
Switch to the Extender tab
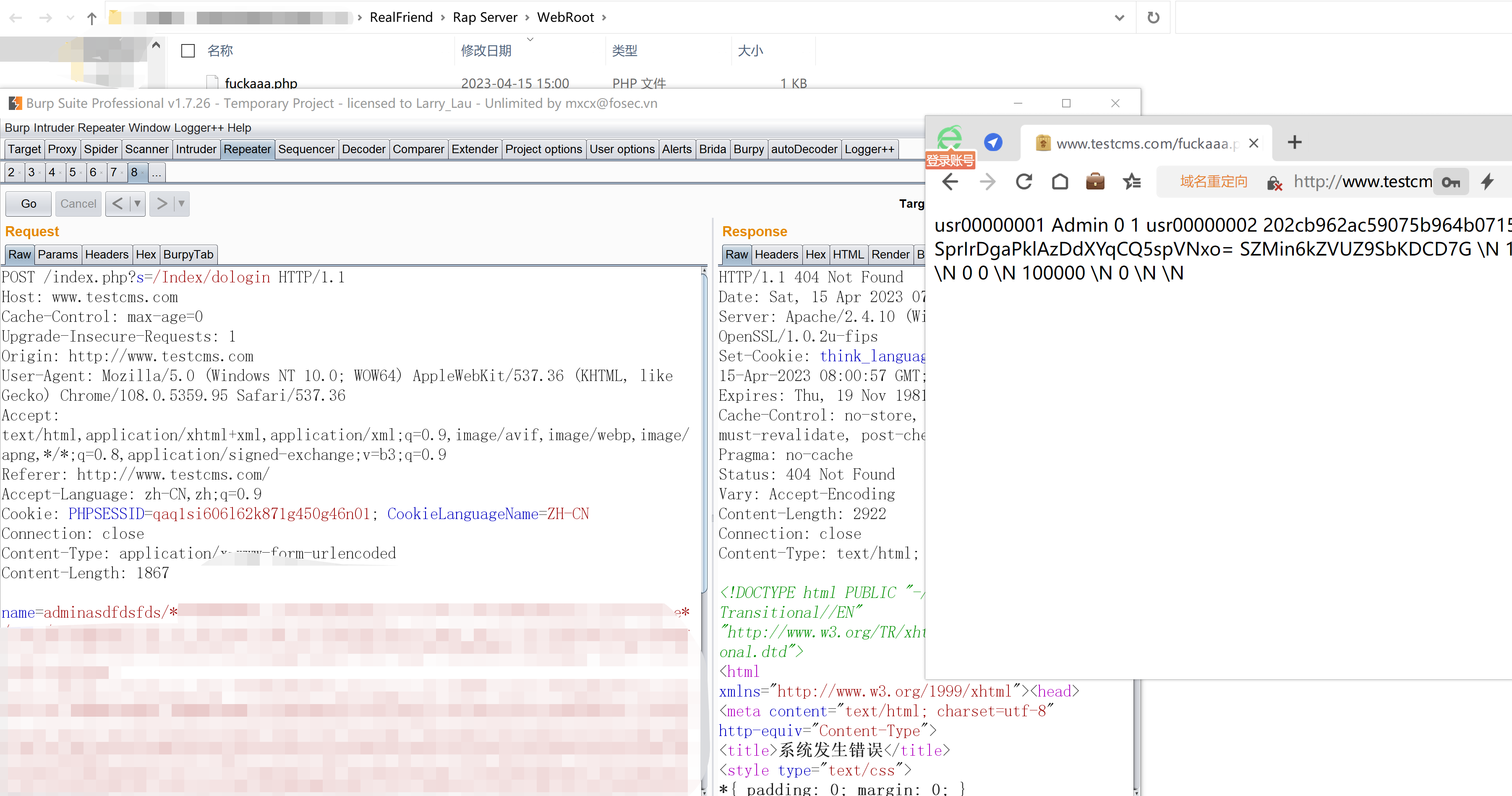tap(474, 149)
